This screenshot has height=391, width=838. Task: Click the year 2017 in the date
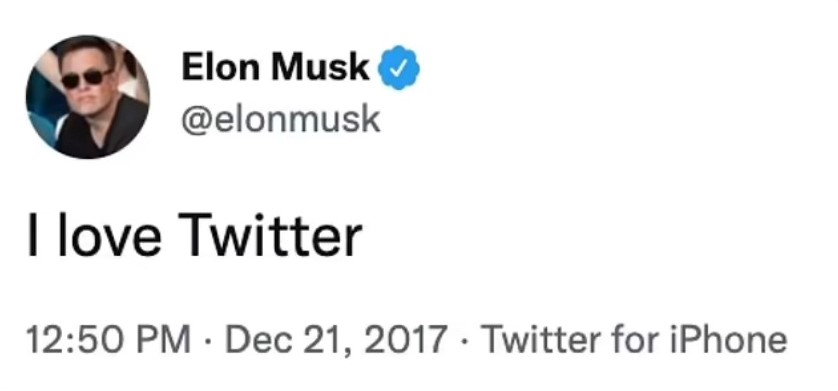pyautogui.click(x=404, y=340)
